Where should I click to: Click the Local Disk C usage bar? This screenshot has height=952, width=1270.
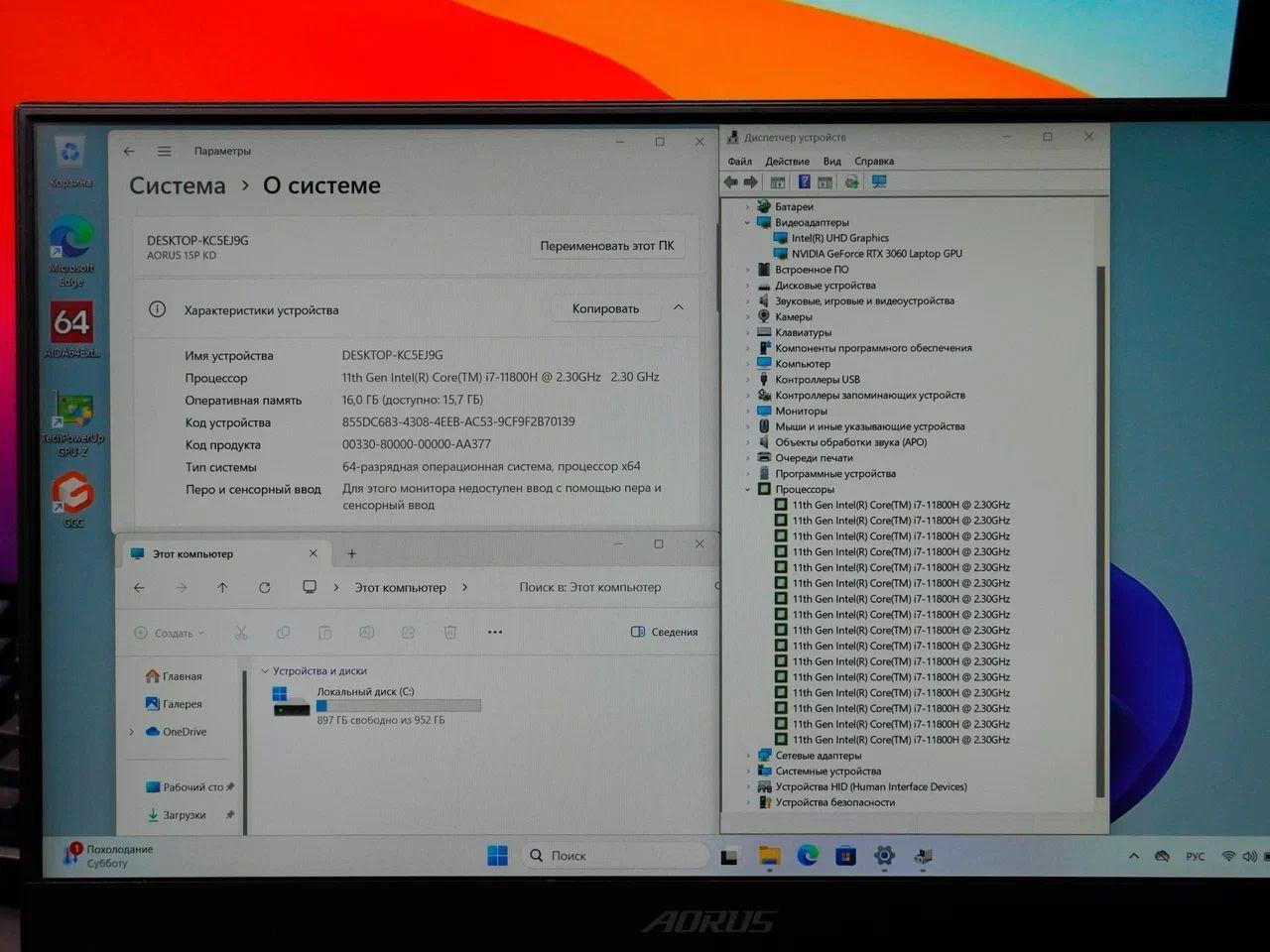[x=398, y=706]
